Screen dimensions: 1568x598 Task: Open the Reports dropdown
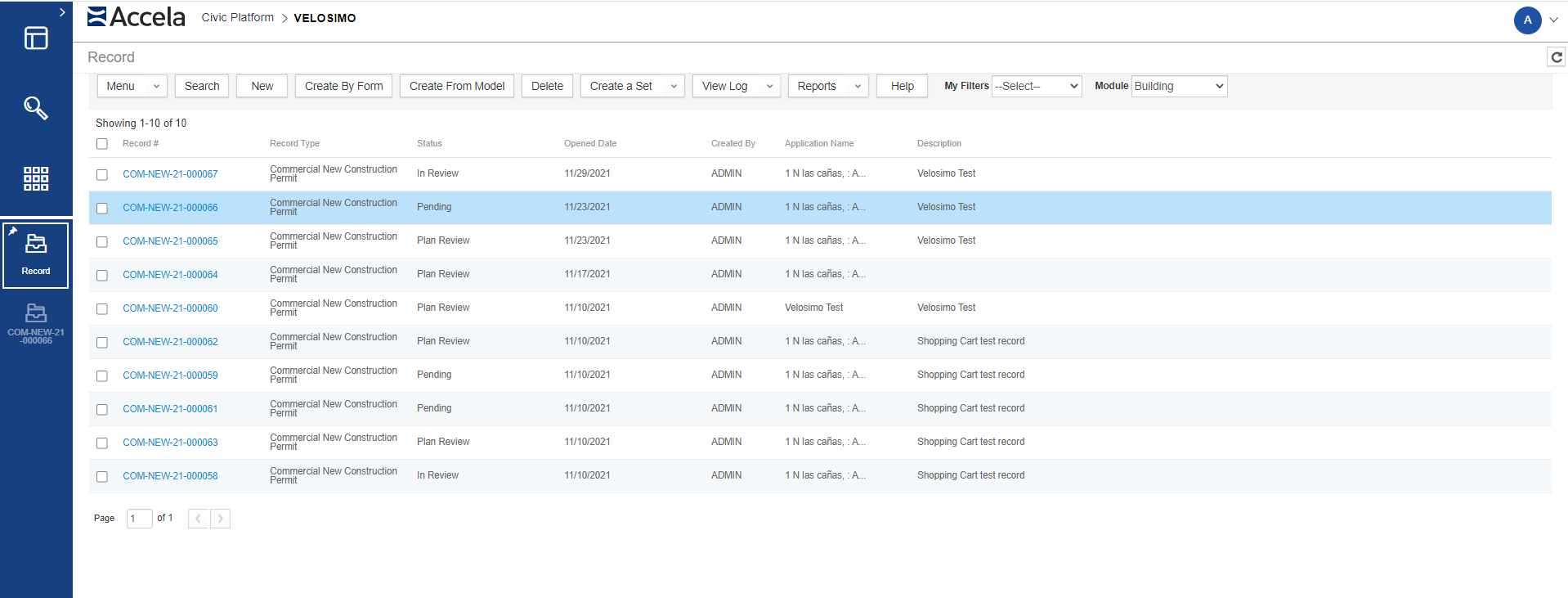tap(828, 86)
